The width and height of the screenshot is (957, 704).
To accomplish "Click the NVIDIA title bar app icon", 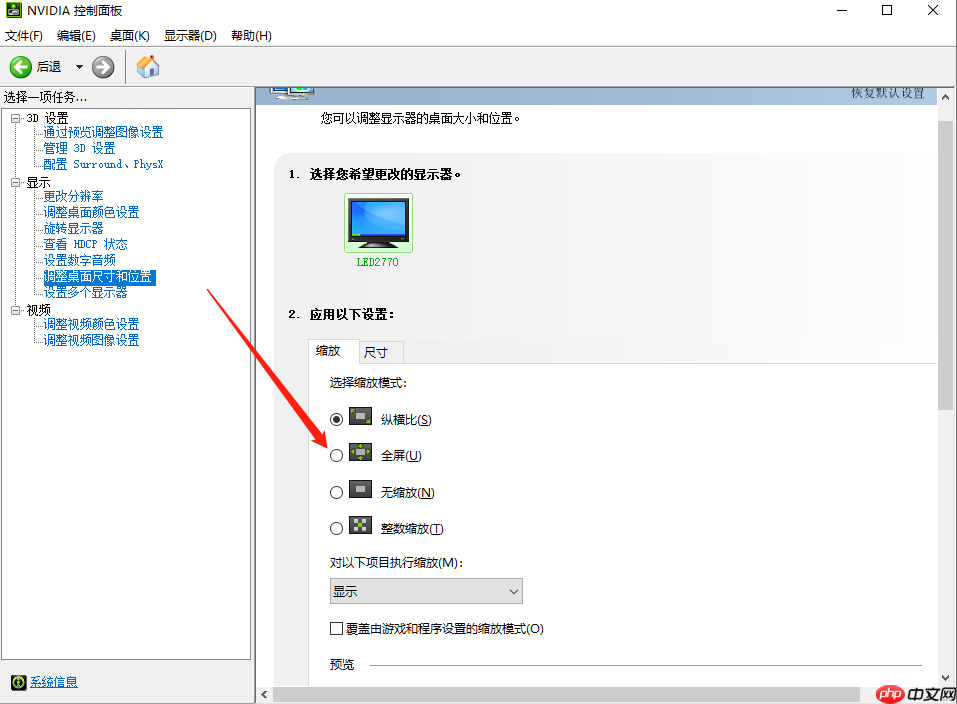I will [14, 10].
